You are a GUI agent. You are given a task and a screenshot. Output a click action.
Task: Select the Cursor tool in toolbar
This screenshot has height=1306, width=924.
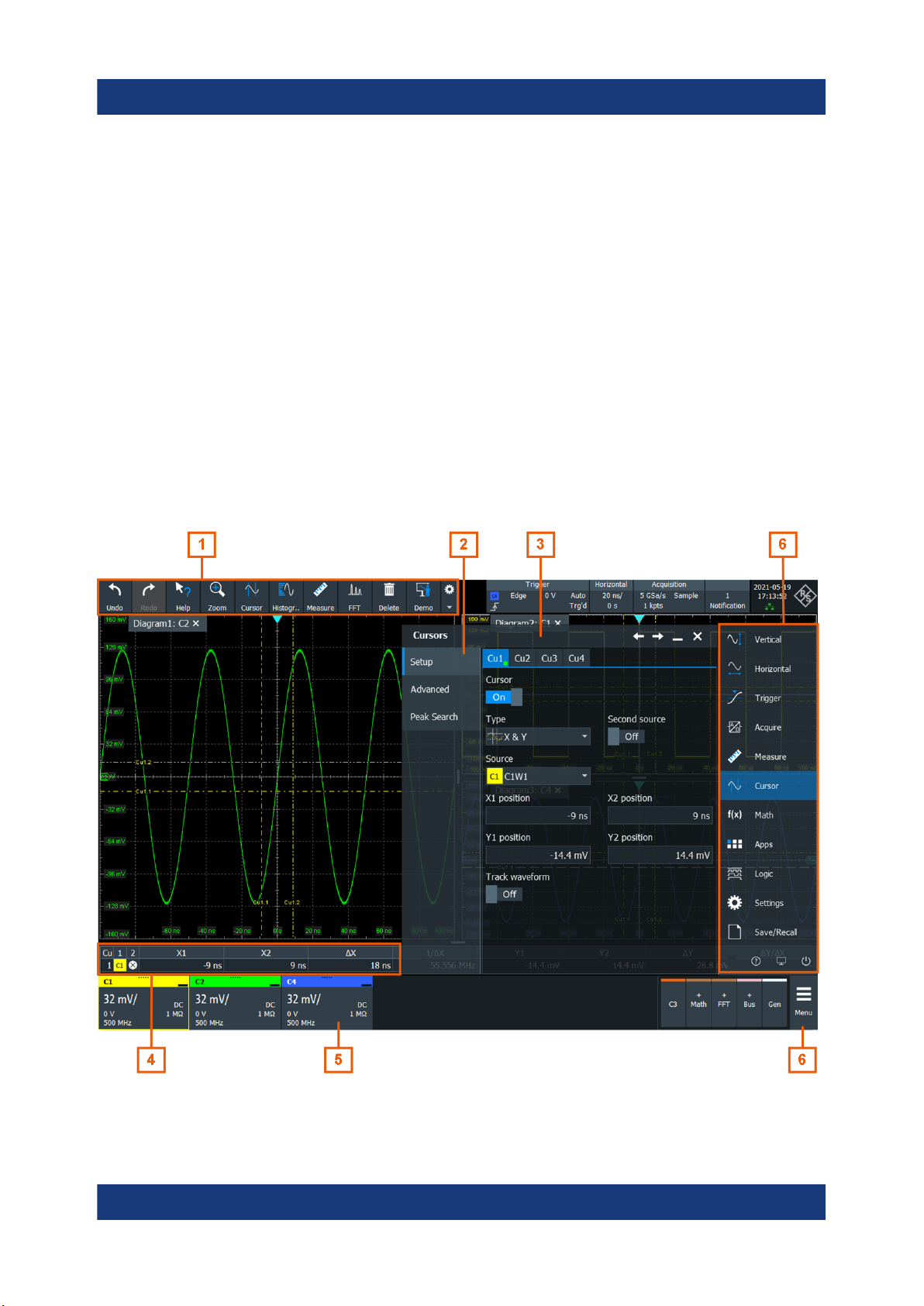click(x=251, y=597)
